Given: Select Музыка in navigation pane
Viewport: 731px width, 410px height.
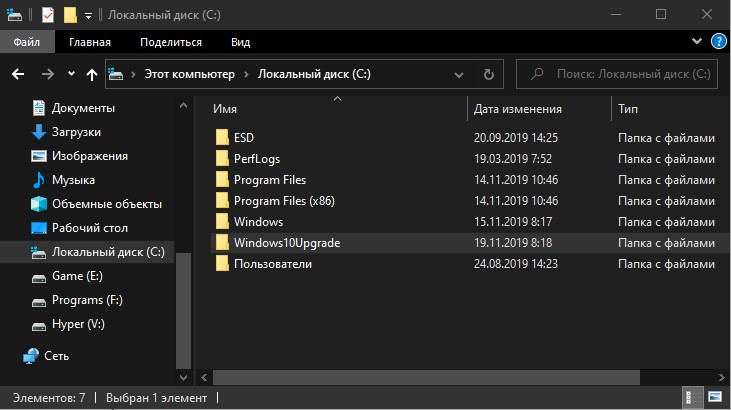Looking at the screenshot, I should (73, 180).
